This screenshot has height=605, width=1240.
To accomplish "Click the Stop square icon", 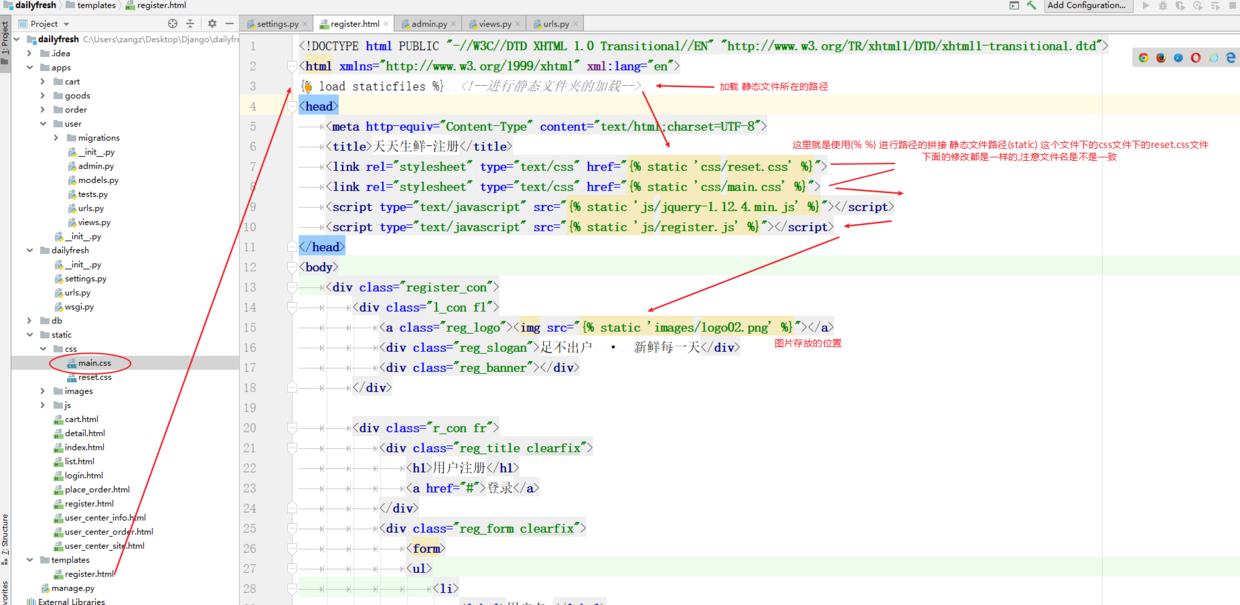I will point(1231,5).
